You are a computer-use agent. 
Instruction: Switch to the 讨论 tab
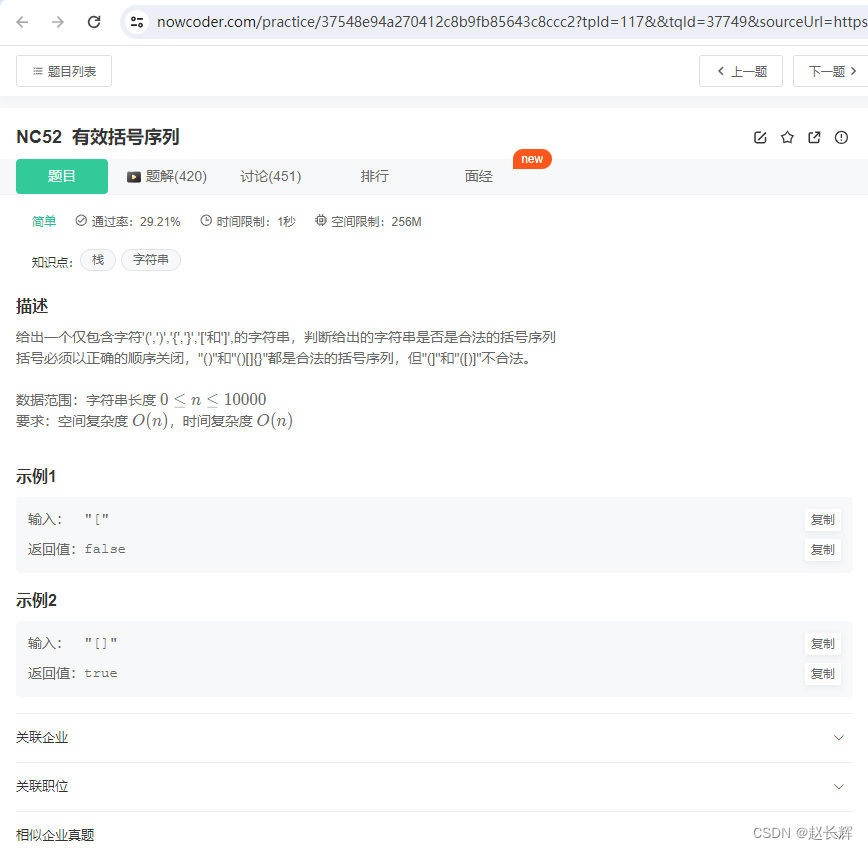(x=270, y=177)
